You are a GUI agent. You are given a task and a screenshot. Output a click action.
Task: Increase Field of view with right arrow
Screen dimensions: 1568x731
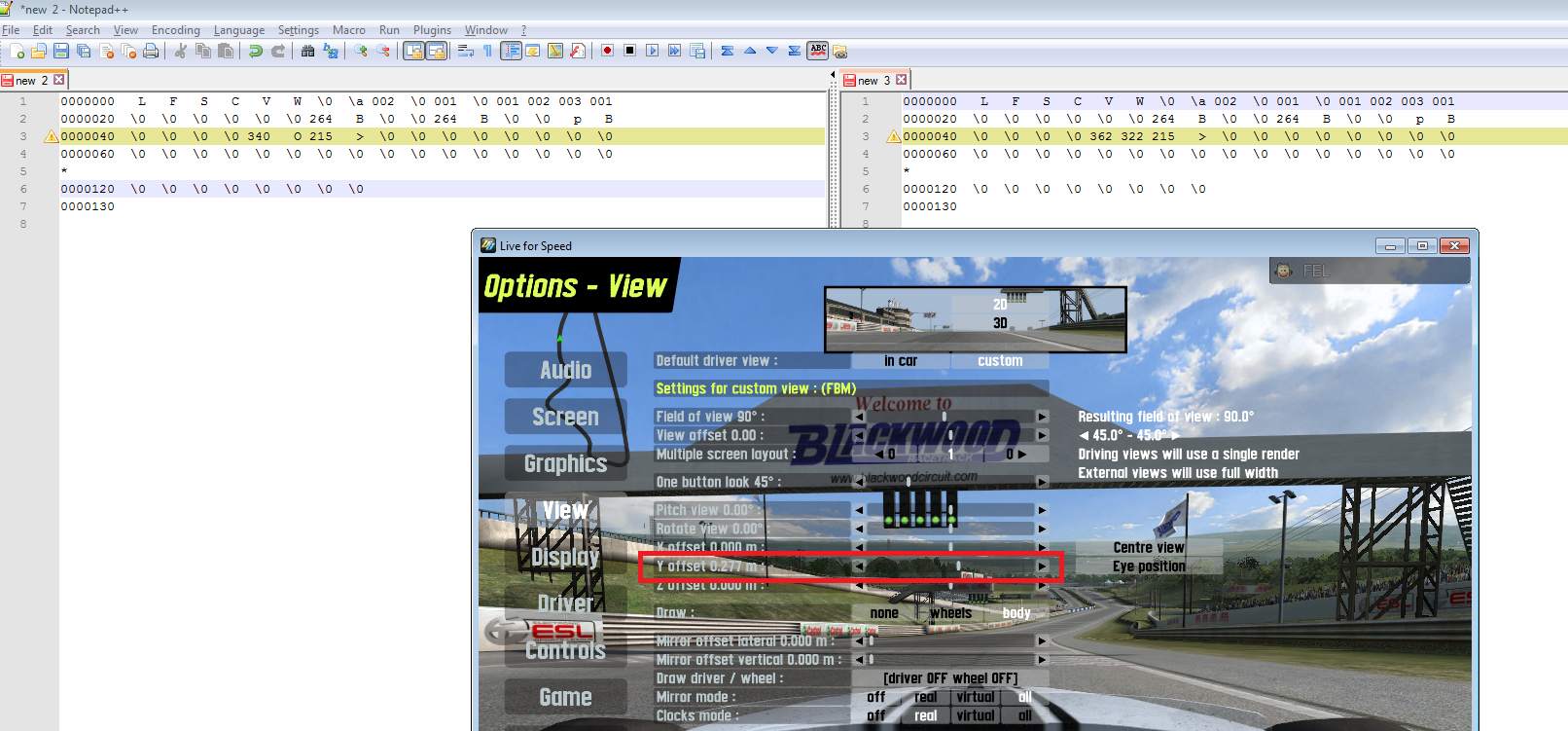click(1042, 417)
